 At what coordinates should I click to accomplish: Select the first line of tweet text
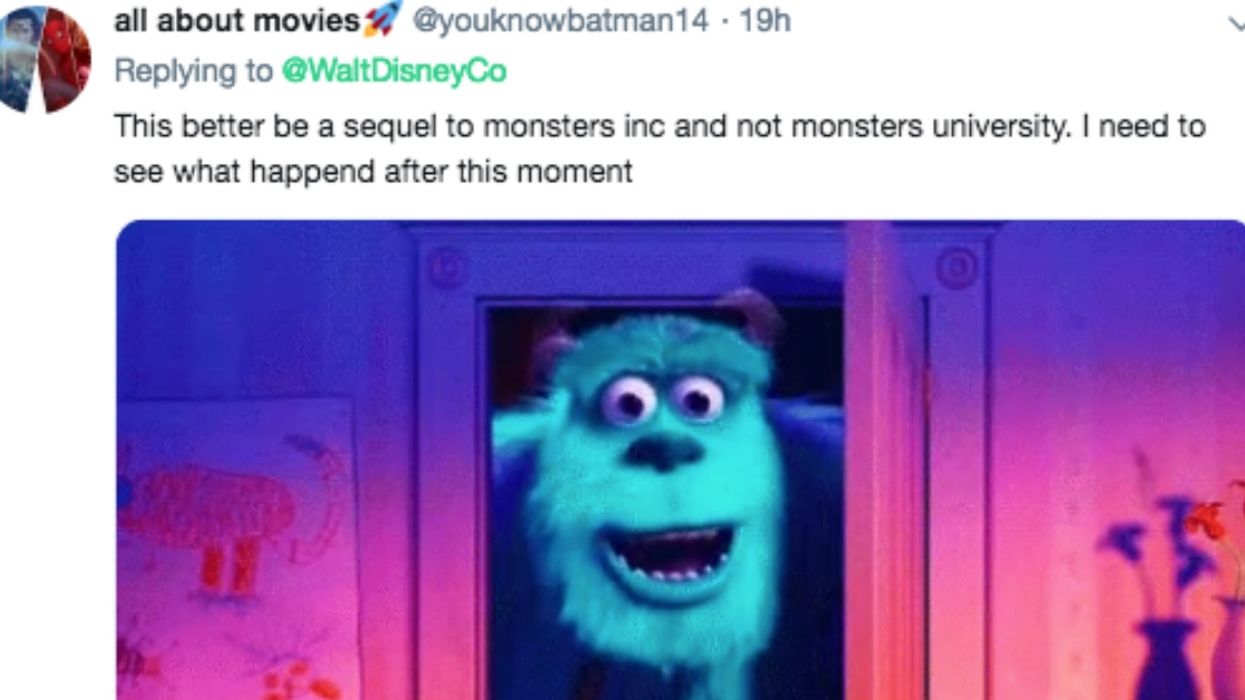pyautogui.click(x=659, y=126)
